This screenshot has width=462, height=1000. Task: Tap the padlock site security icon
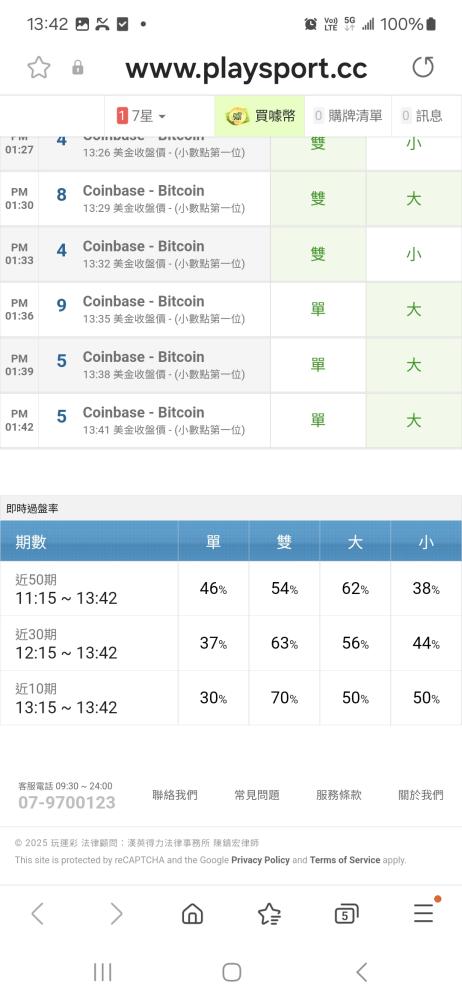[78, 68]
